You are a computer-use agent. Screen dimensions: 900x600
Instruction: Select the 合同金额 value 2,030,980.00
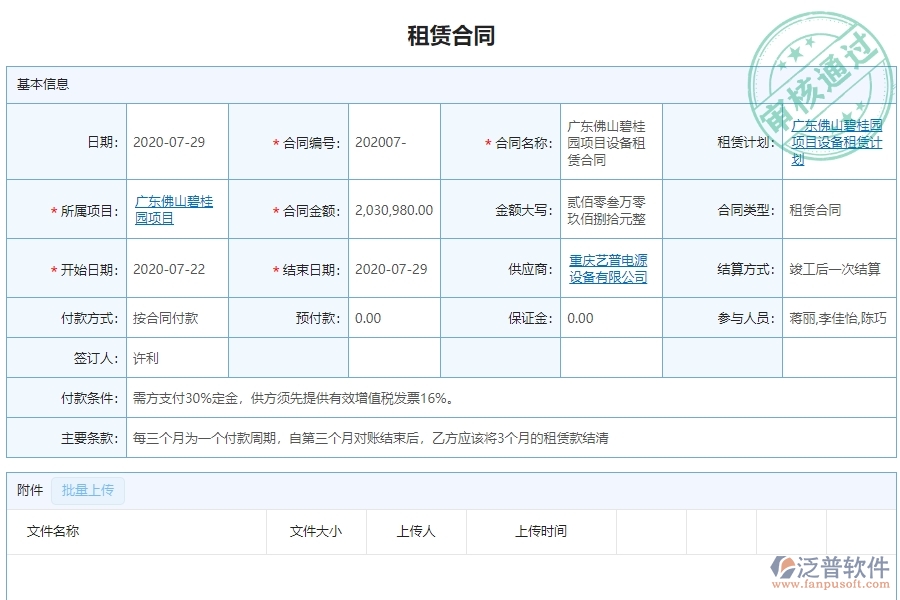point(394,210)
